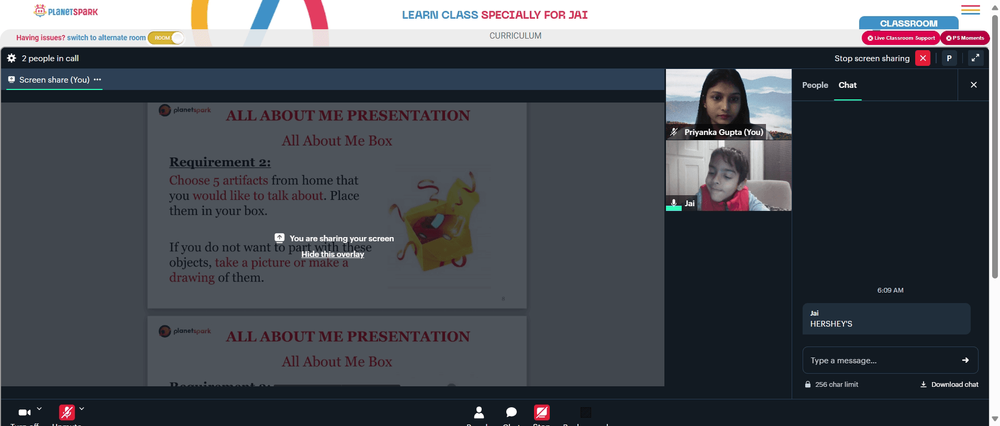Open the hamburger menu at top right
Screen dimensions: 1000x426
[x=971, y=10]
